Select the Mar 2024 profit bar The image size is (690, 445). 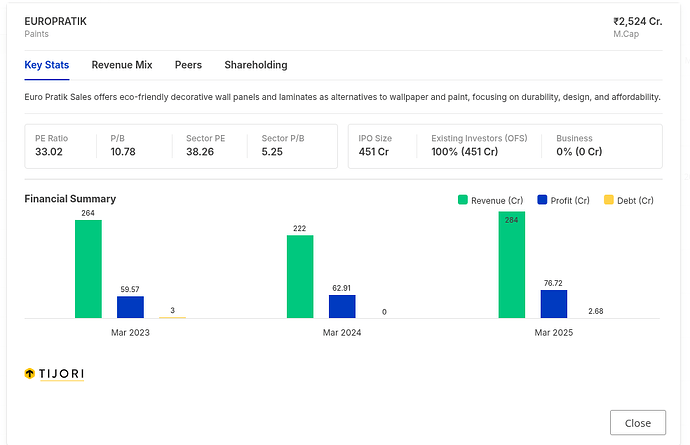(x=342, y=306)
